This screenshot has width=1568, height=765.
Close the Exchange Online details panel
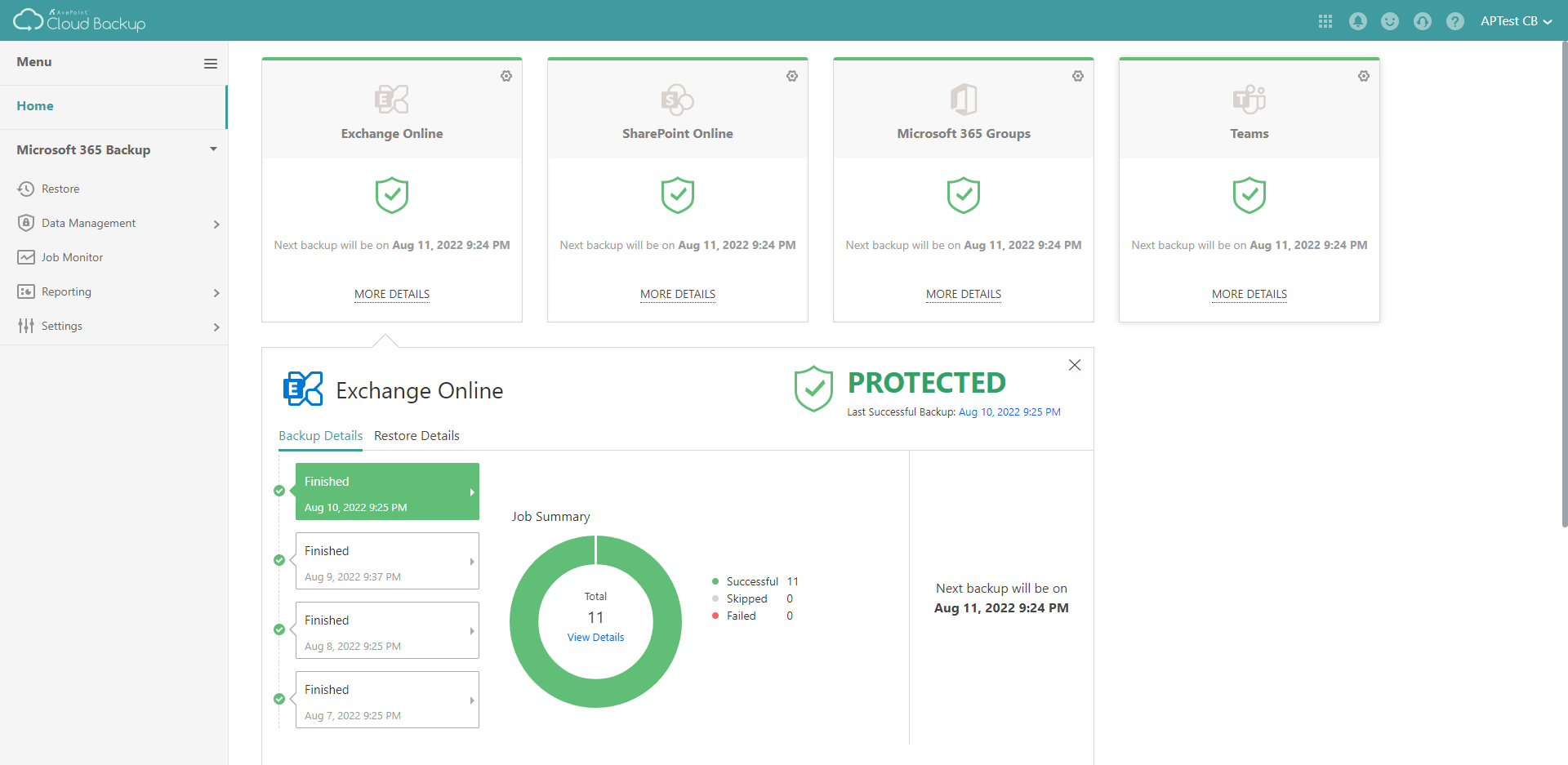click(1075, 365)
